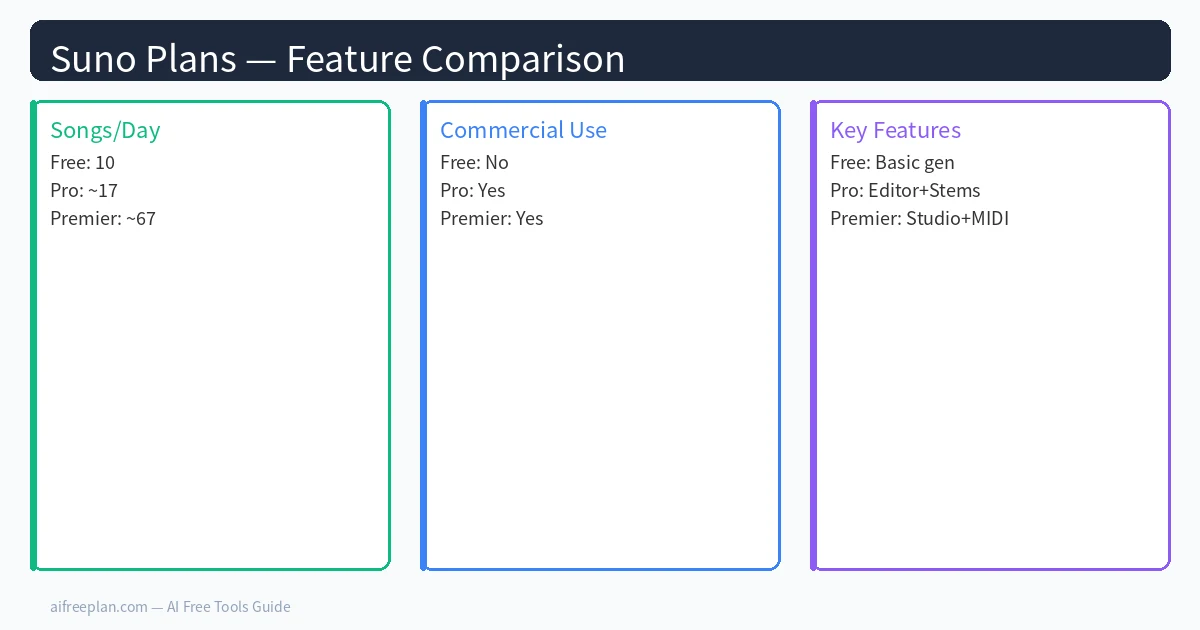
Task: Select the Pro: Editor+Stems line
Action: [905, 190]
